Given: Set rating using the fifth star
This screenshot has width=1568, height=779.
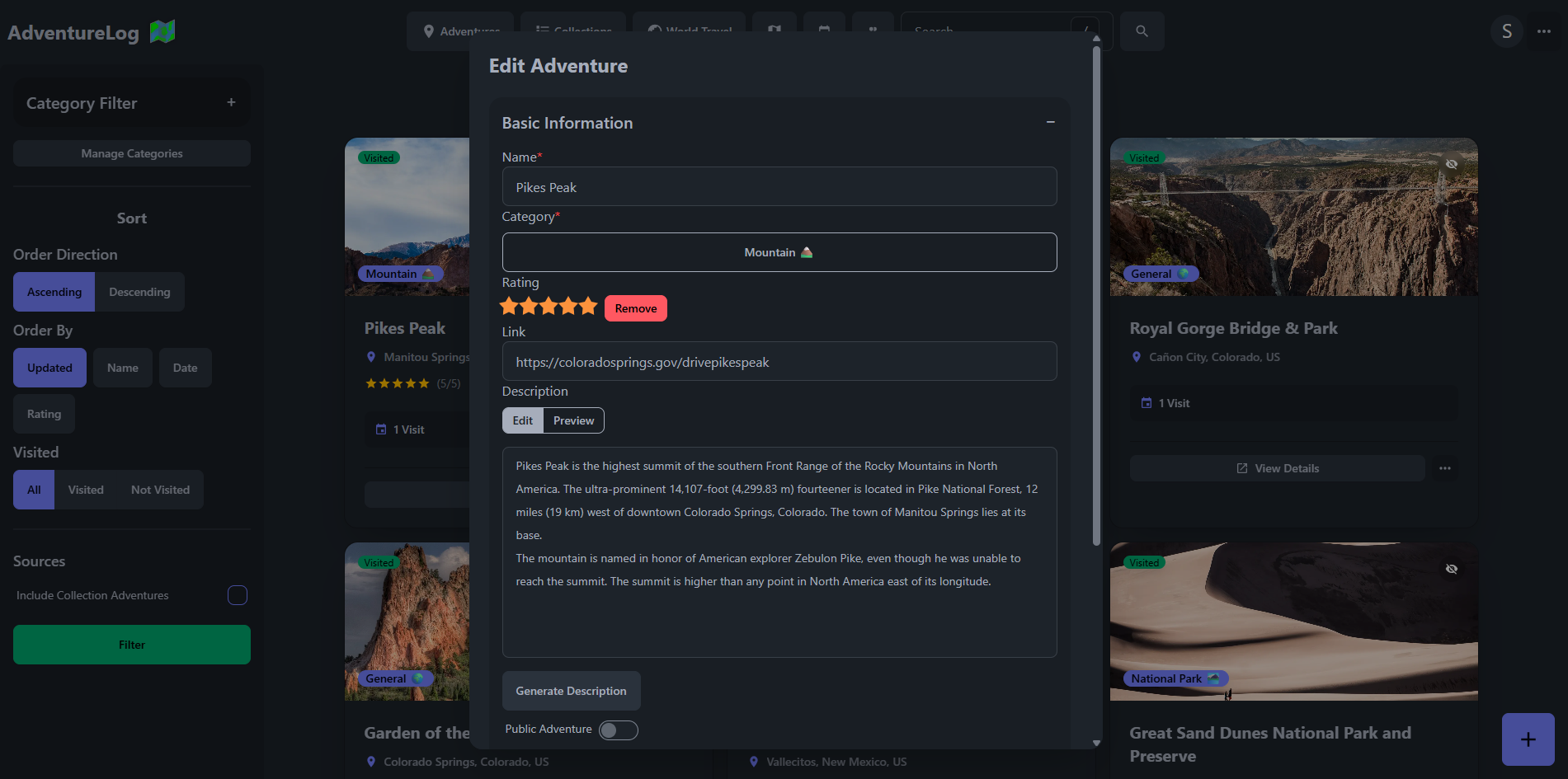Looking at the screenshot, I should point(588,307).
